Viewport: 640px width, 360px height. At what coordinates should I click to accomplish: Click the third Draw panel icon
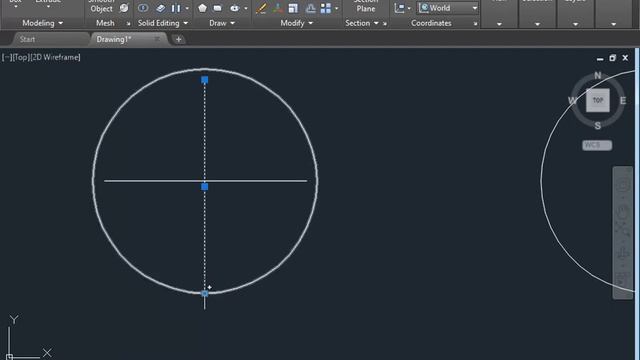234,8
